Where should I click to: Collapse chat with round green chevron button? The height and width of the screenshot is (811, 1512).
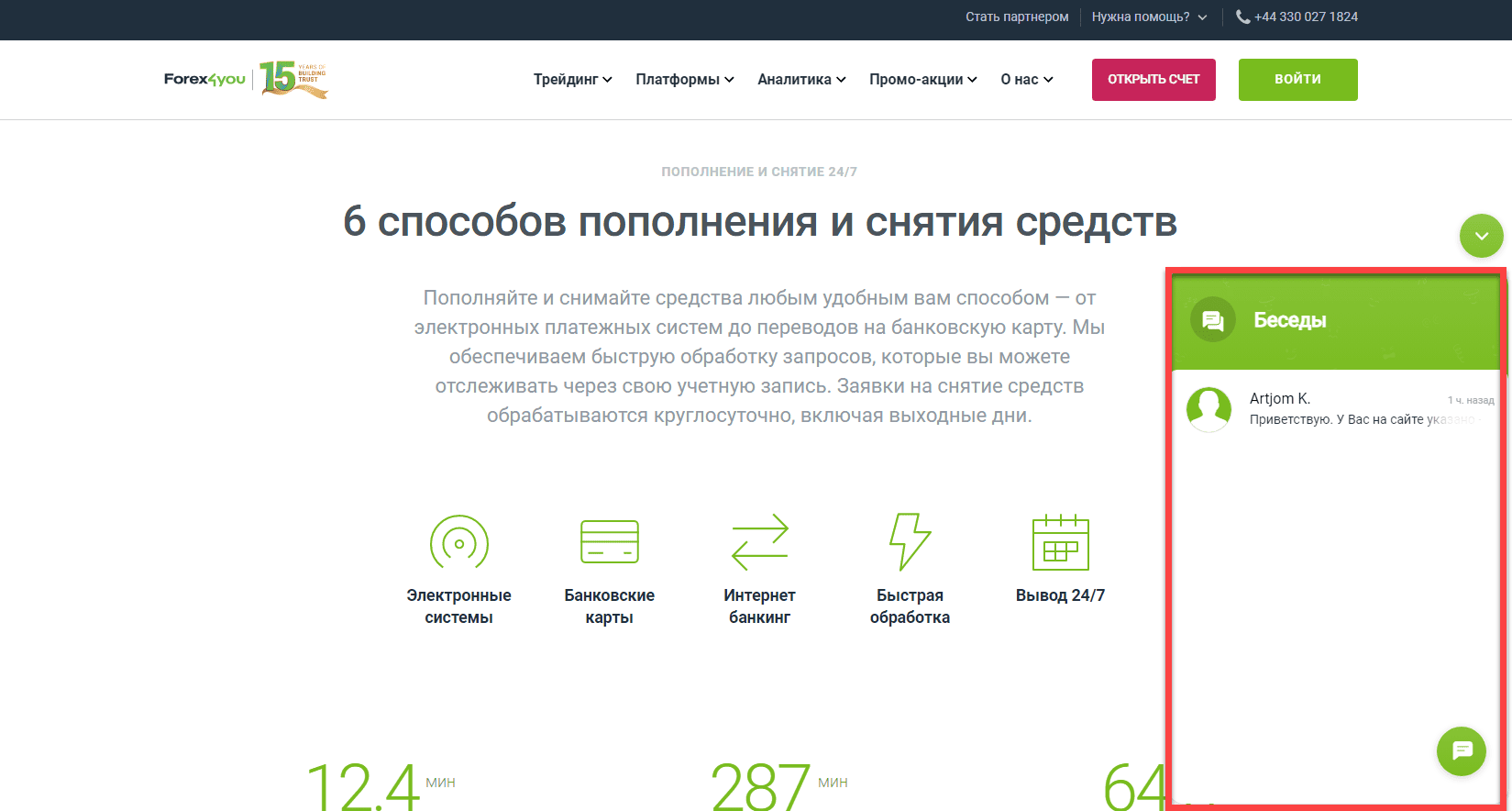tap(1481, 236)
